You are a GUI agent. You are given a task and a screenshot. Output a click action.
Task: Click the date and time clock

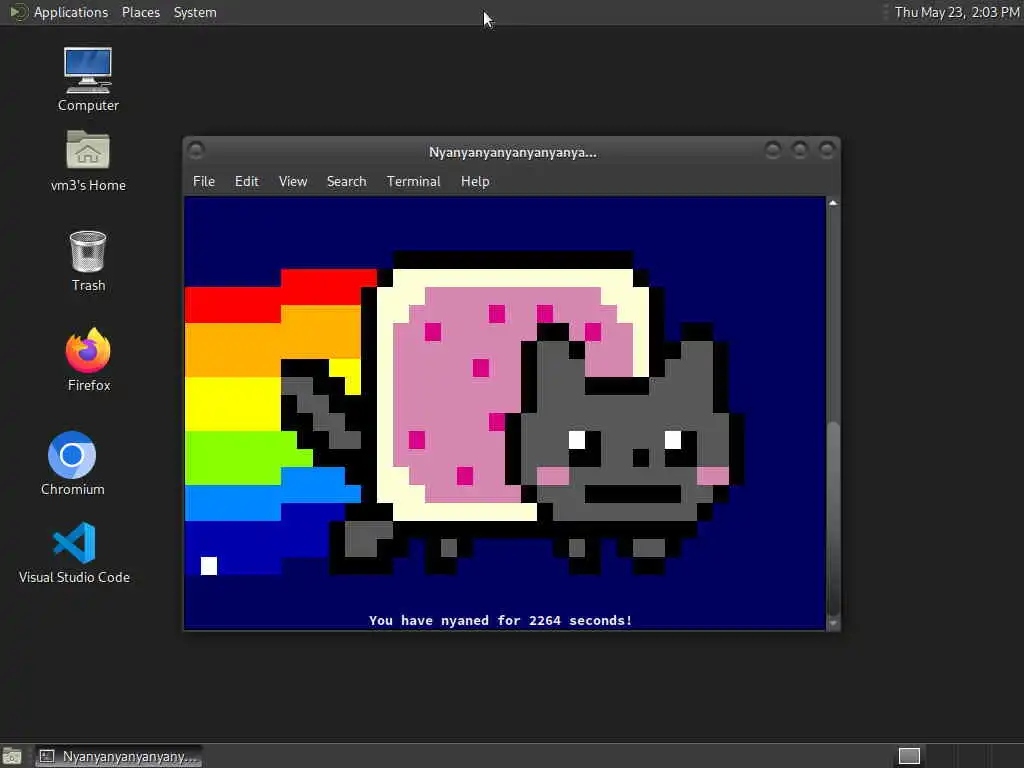point(957,12)
